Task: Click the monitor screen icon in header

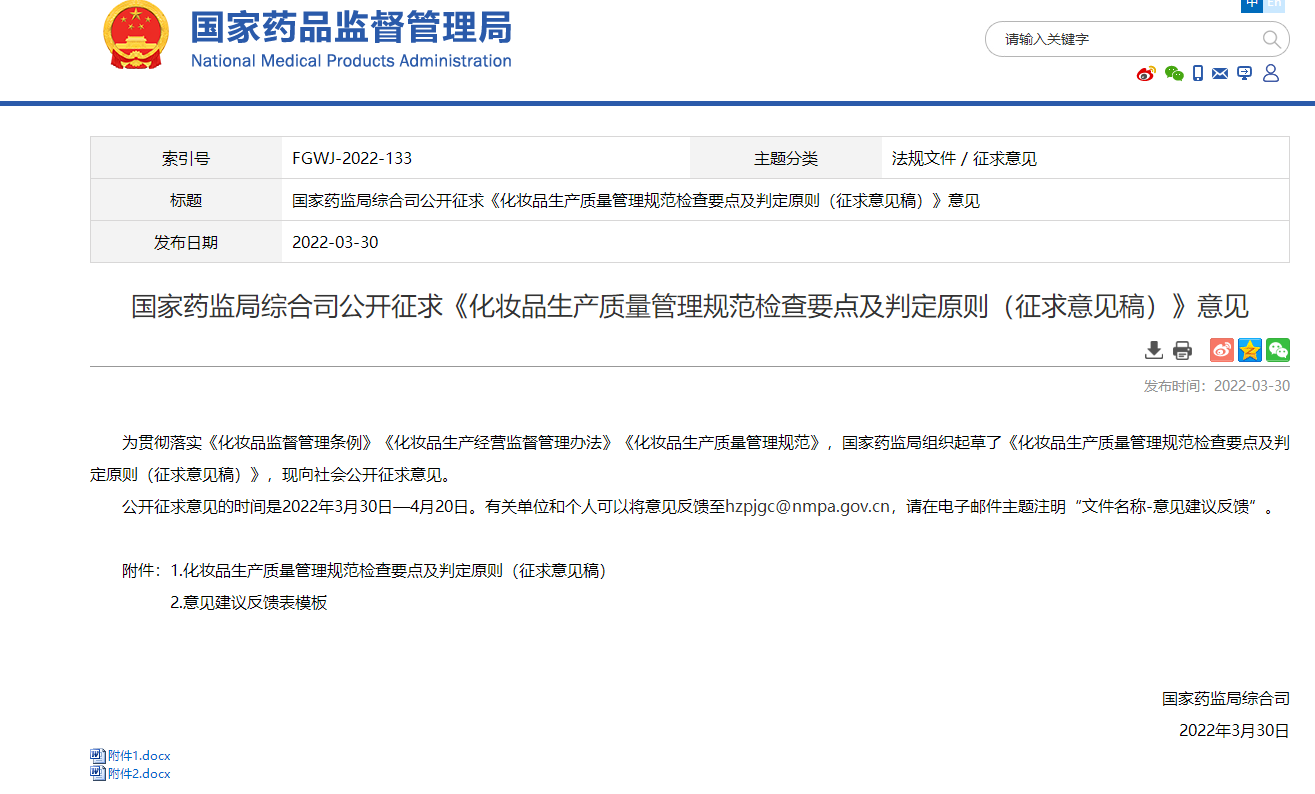Action: [1245, 73]
